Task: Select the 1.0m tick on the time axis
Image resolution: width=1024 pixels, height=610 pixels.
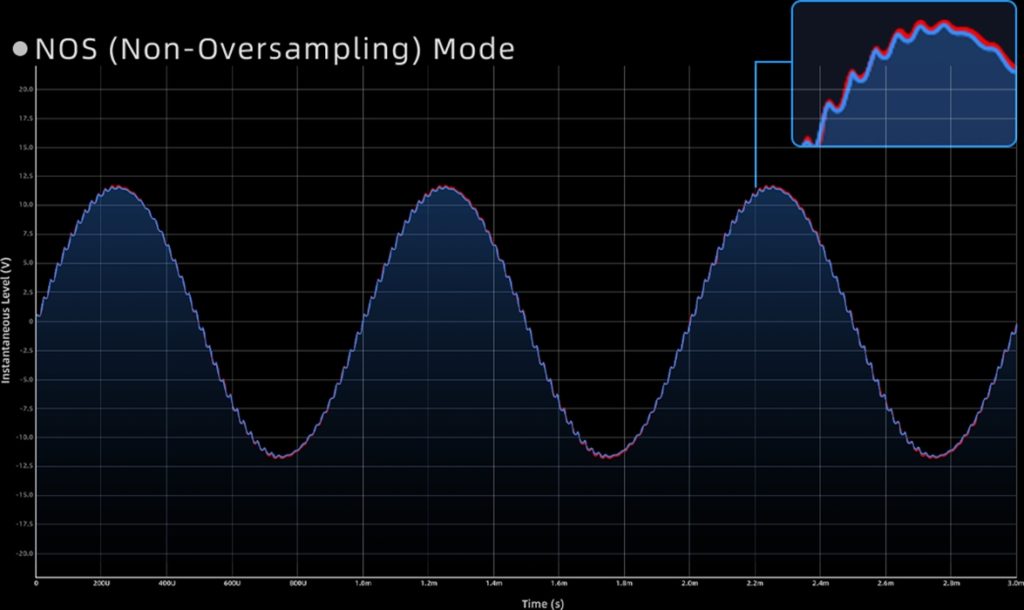Action: 362,582
